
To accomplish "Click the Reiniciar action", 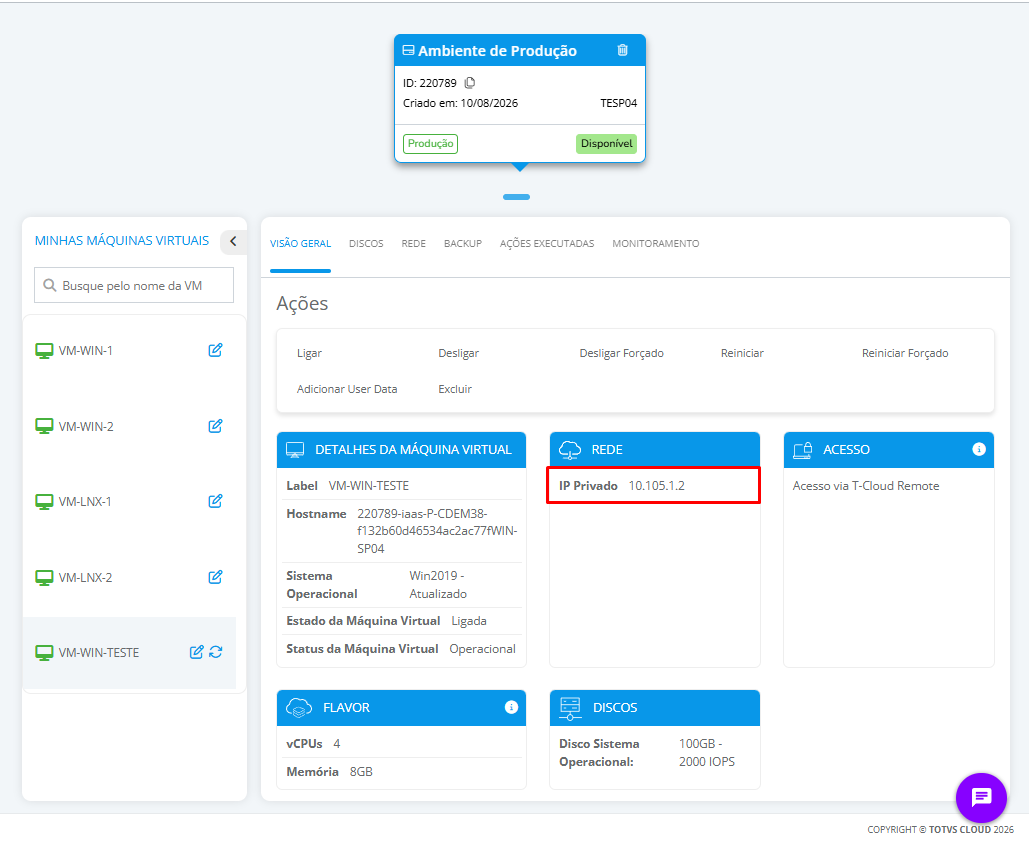I will click(742, 353).
